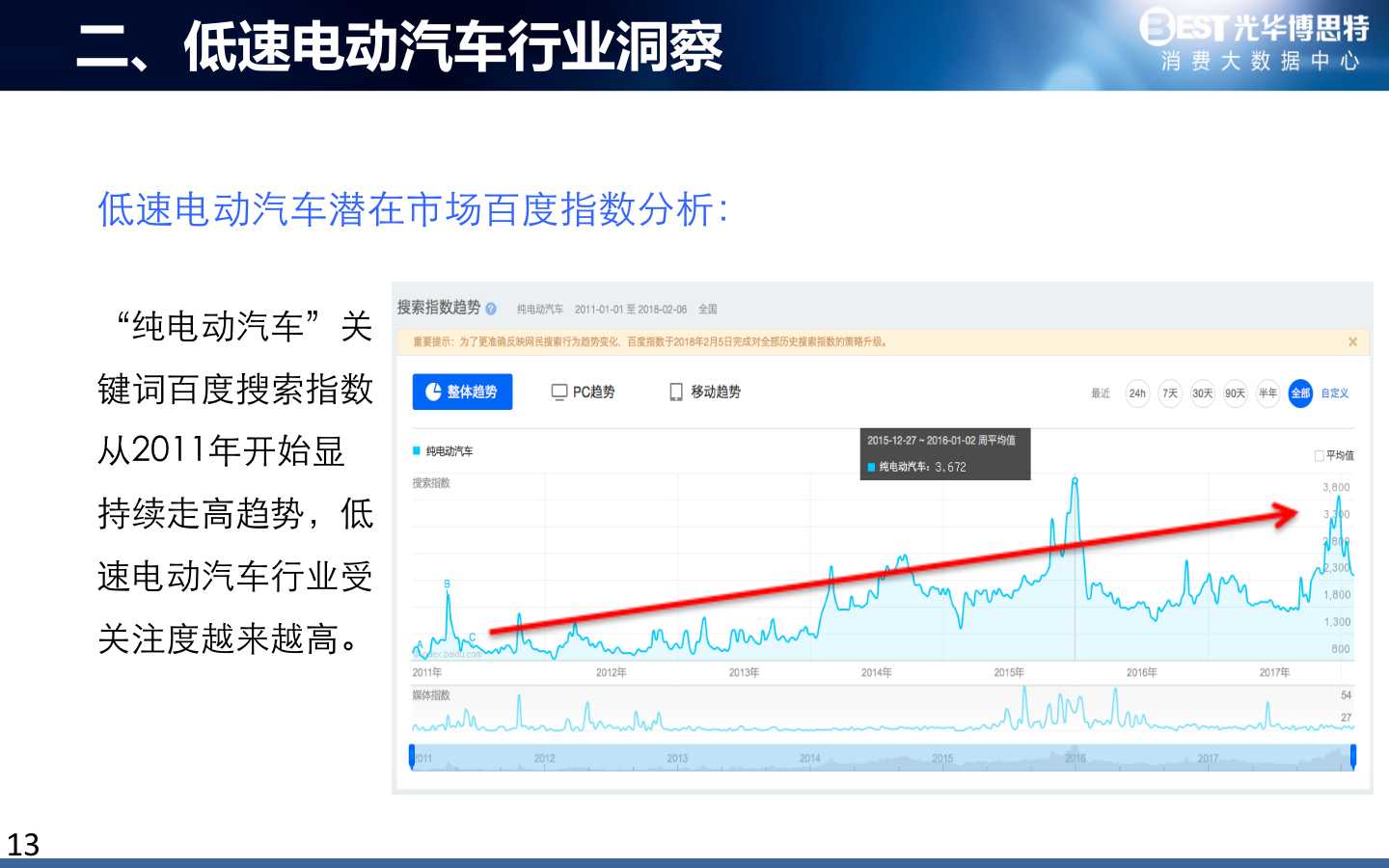Click the help question mark beside 搜索指数趋势
This screenshot has height=868, width=1389.
[491, 309]
